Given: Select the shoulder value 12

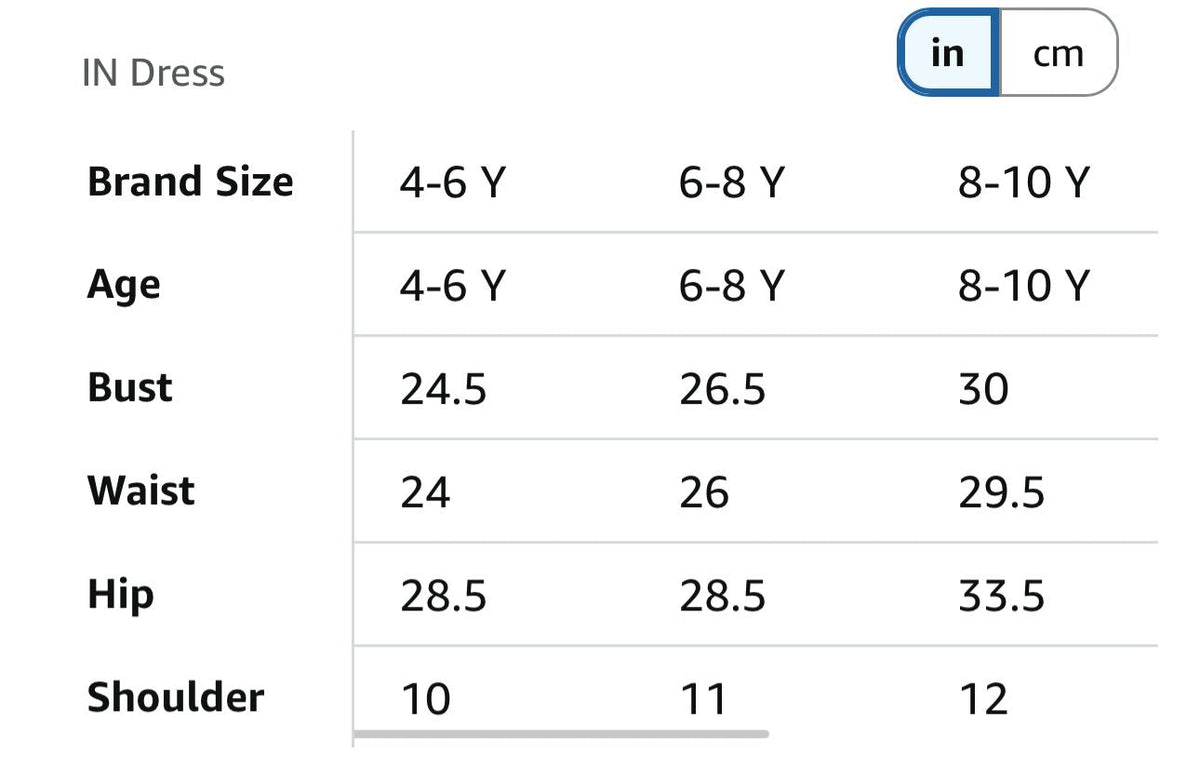Looking at the screenshot, I should 983,699.
